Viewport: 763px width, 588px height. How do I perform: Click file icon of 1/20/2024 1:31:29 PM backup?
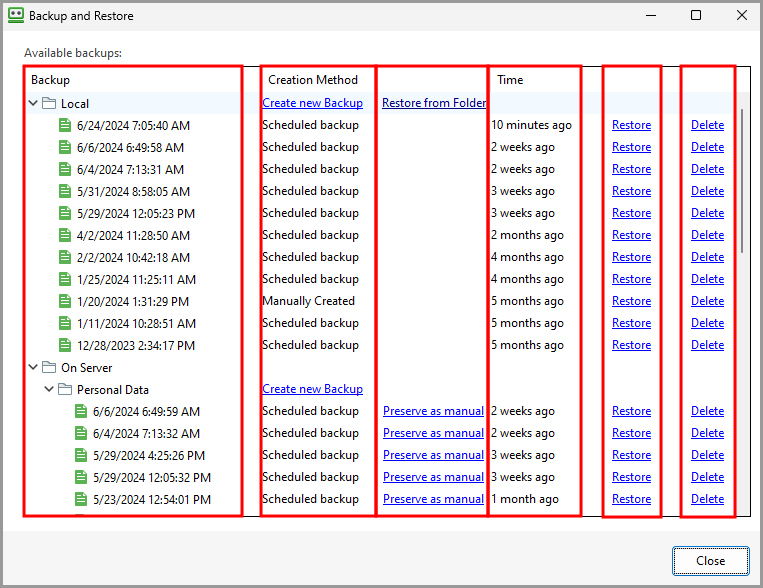(65, 301)
